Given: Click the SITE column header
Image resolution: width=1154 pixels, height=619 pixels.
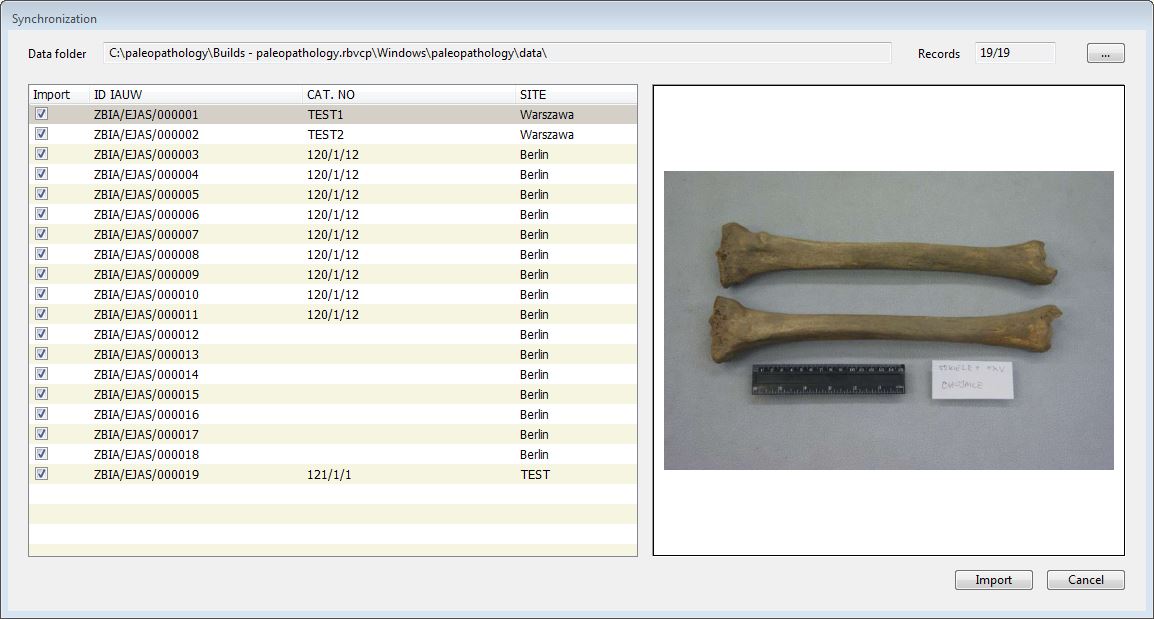Looking at the screenshot, I should click(575, 95).
